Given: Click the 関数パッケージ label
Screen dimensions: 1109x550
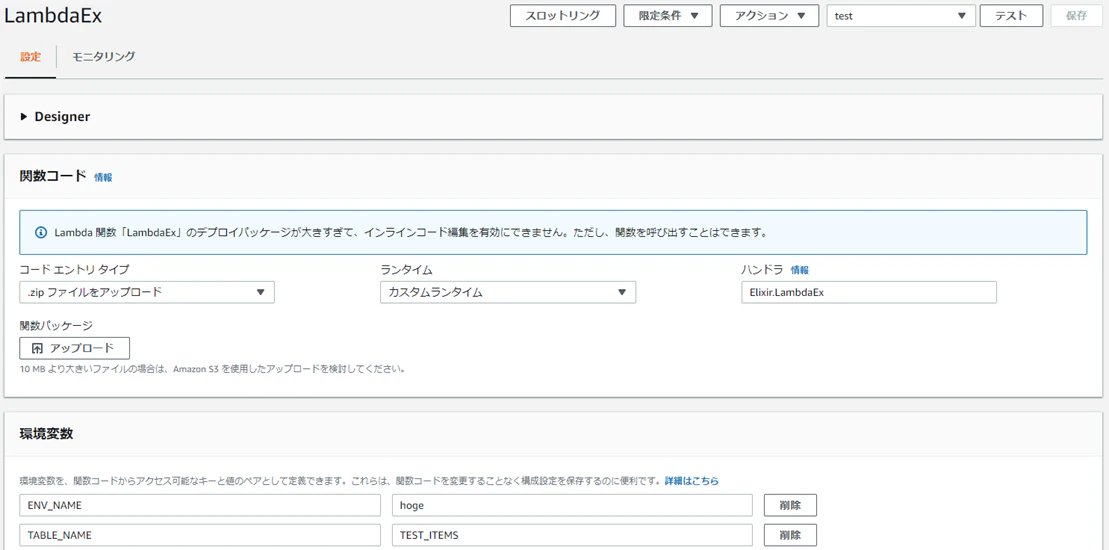Looking at the screenshot, I should tap(56, 326).
